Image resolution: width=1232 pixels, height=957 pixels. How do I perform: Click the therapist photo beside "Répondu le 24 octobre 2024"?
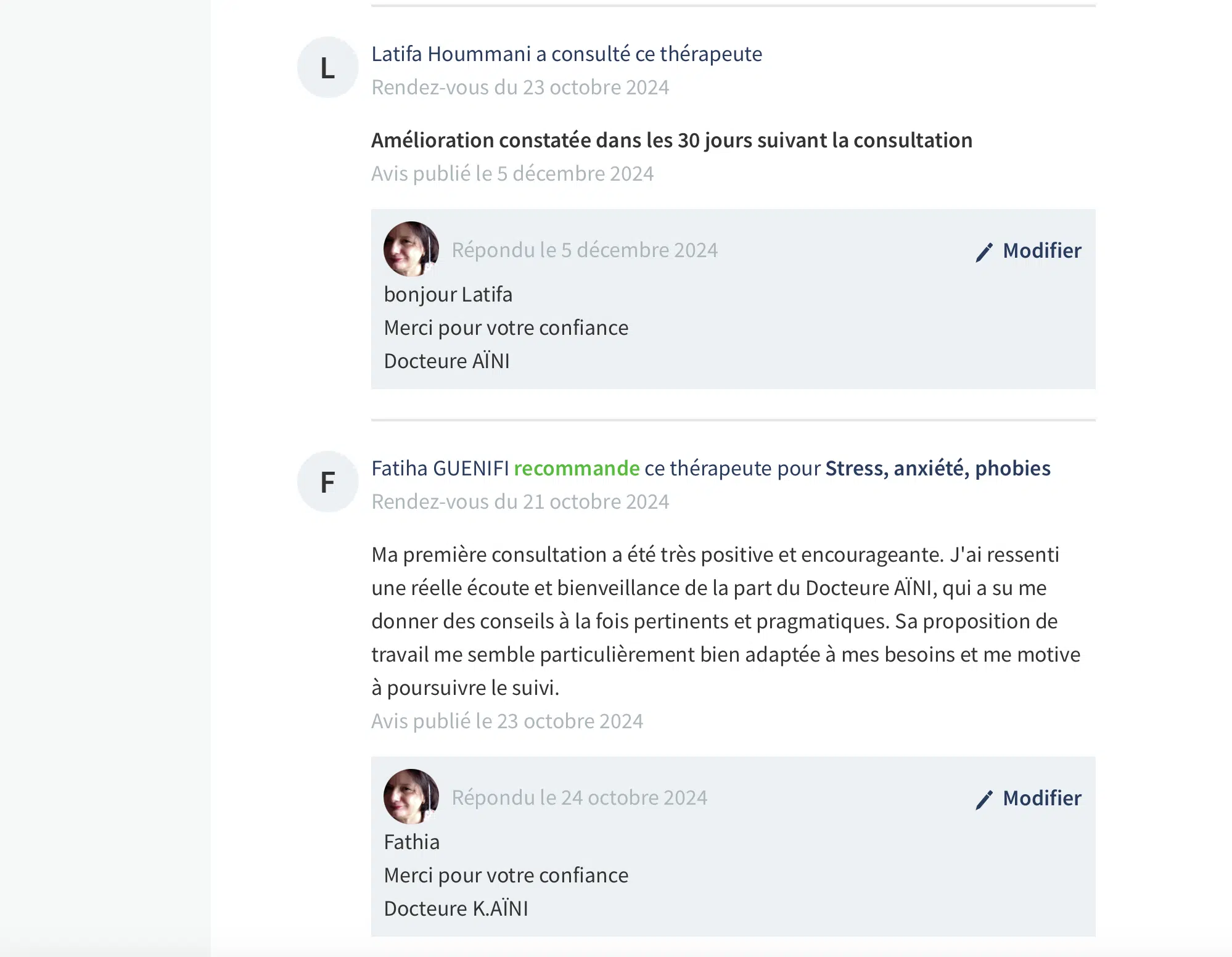pos(411,797)
